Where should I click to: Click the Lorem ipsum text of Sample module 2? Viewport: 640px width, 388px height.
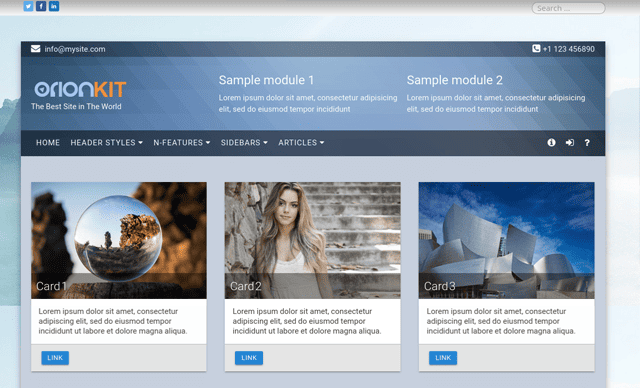496,103
